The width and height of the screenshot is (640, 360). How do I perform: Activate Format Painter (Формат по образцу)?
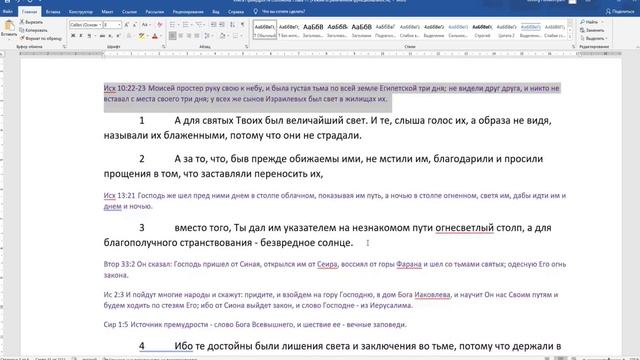[x=41, y=38]
